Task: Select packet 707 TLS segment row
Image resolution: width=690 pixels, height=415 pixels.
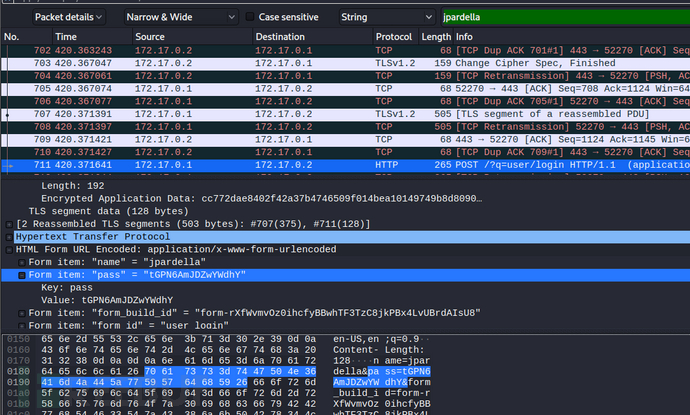Action: pyautogui.click(x=345, y=114)
